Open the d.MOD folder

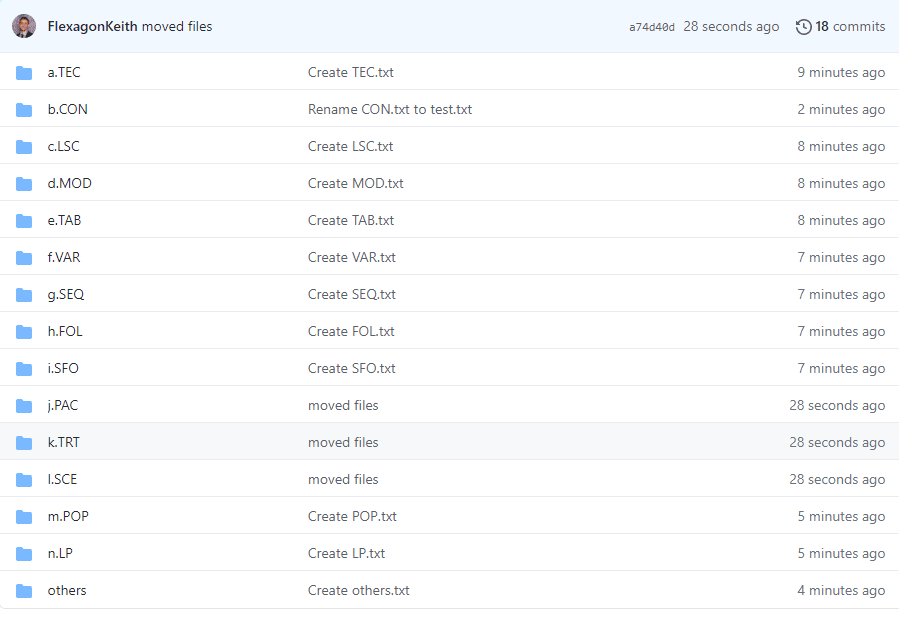click(x=69, y=183)
